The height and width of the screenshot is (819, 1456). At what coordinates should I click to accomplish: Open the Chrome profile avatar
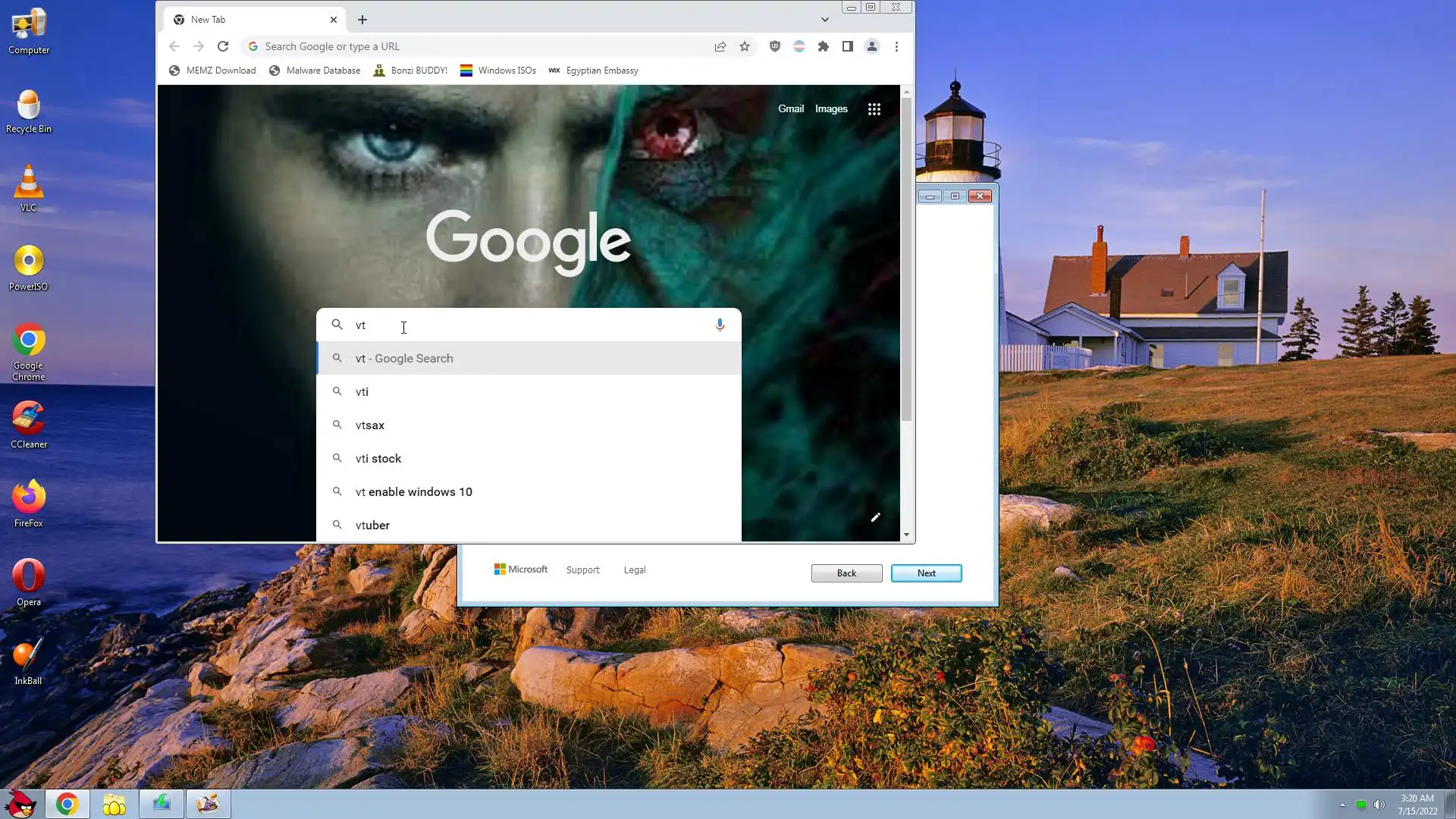coord(872,46)
